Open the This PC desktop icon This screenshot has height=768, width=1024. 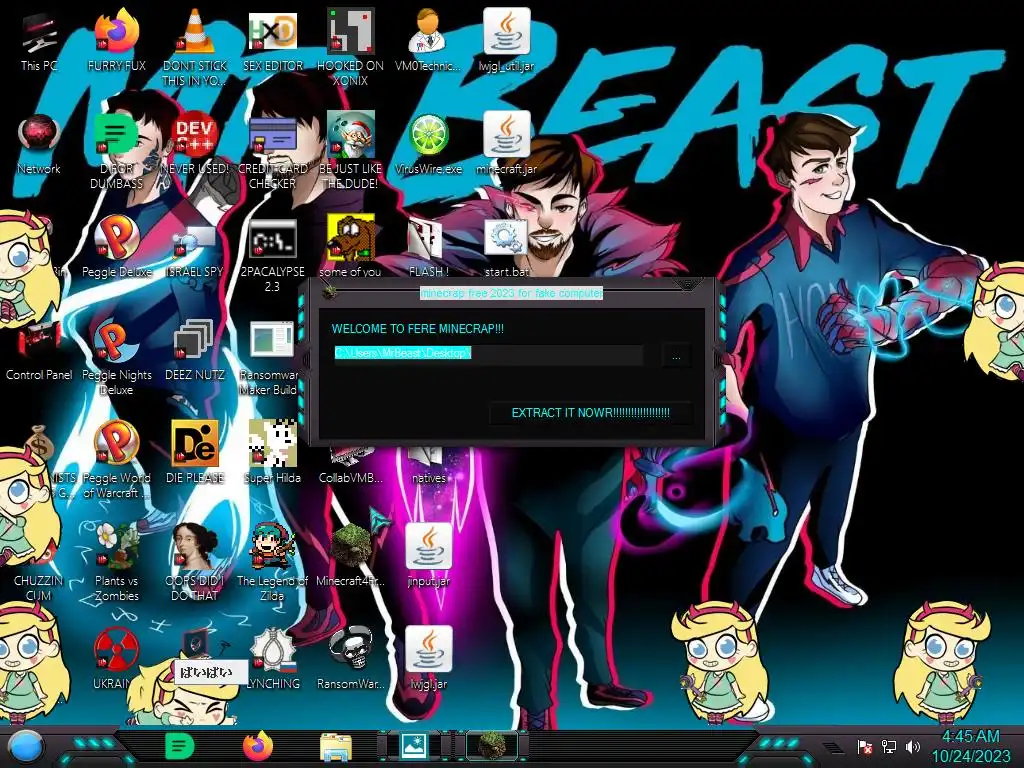[x=39, y=40]
